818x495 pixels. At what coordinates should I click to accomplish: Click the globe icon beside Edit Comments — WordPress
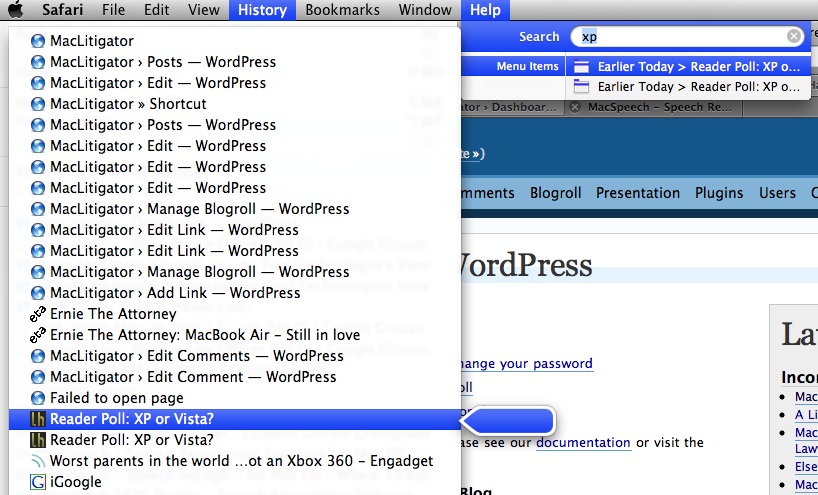pyautogui.click(x=38, y=356)
